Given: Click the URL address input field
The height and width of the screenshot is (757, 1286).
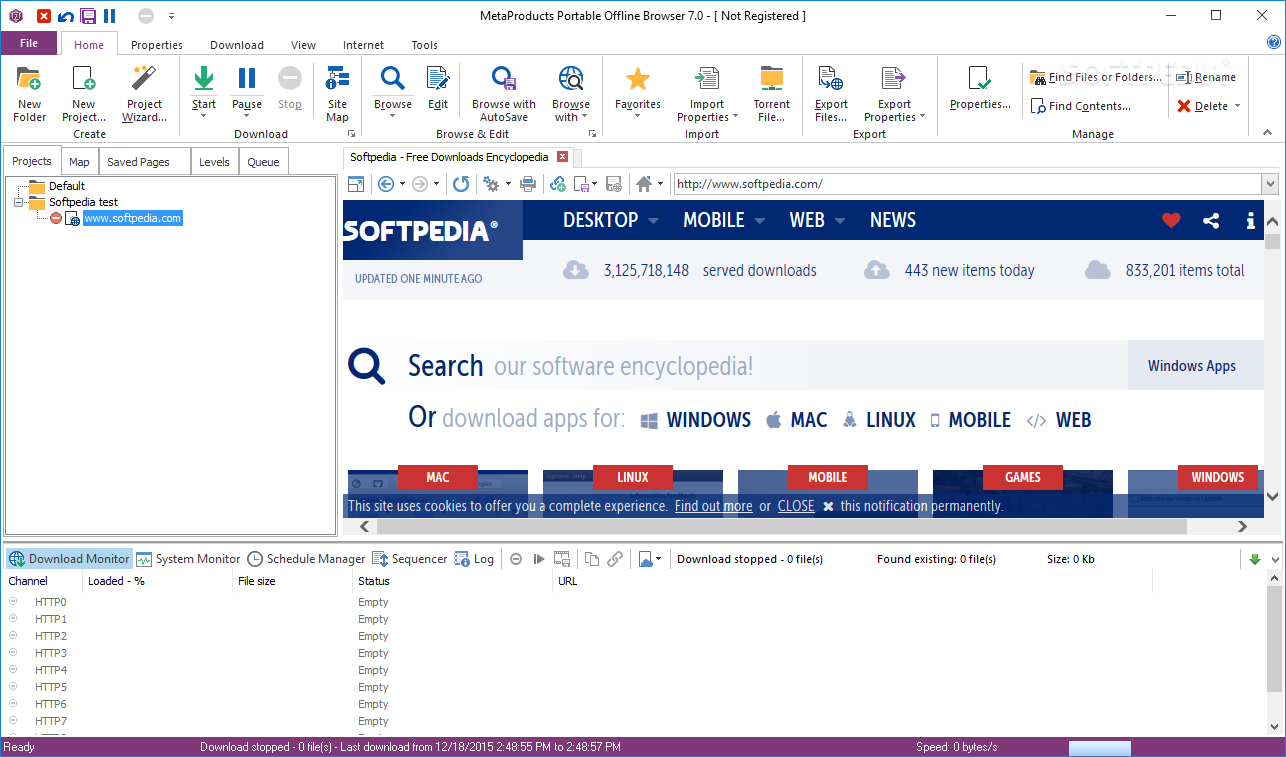Looking at the screenshot, I should pos(966,184).
